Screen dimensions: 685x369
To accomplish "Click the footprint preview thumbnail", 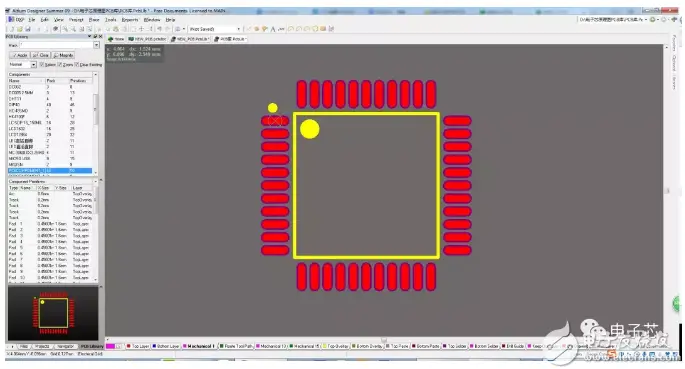I will point(53,313).
